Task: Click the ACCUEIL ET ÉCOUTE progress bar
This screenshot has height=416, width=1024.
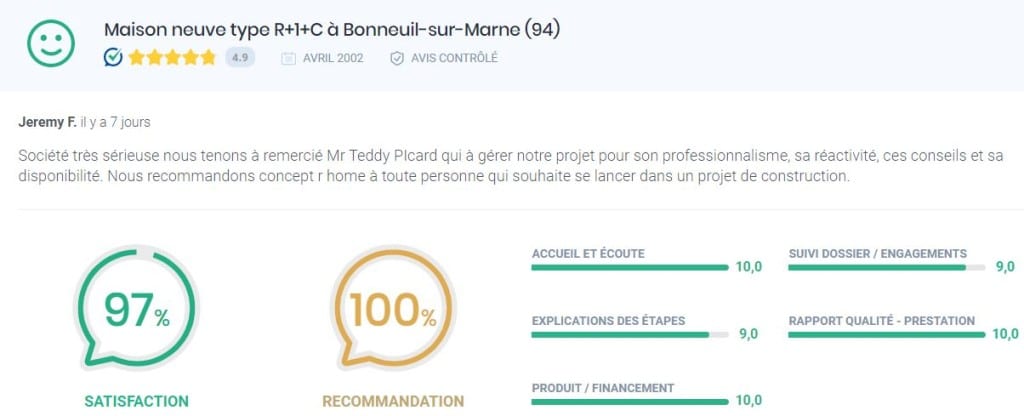Action: (630, 267)
